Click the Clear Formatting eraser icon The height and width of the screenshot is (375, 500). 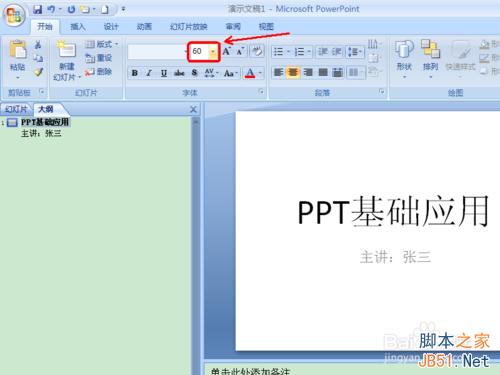257,51
